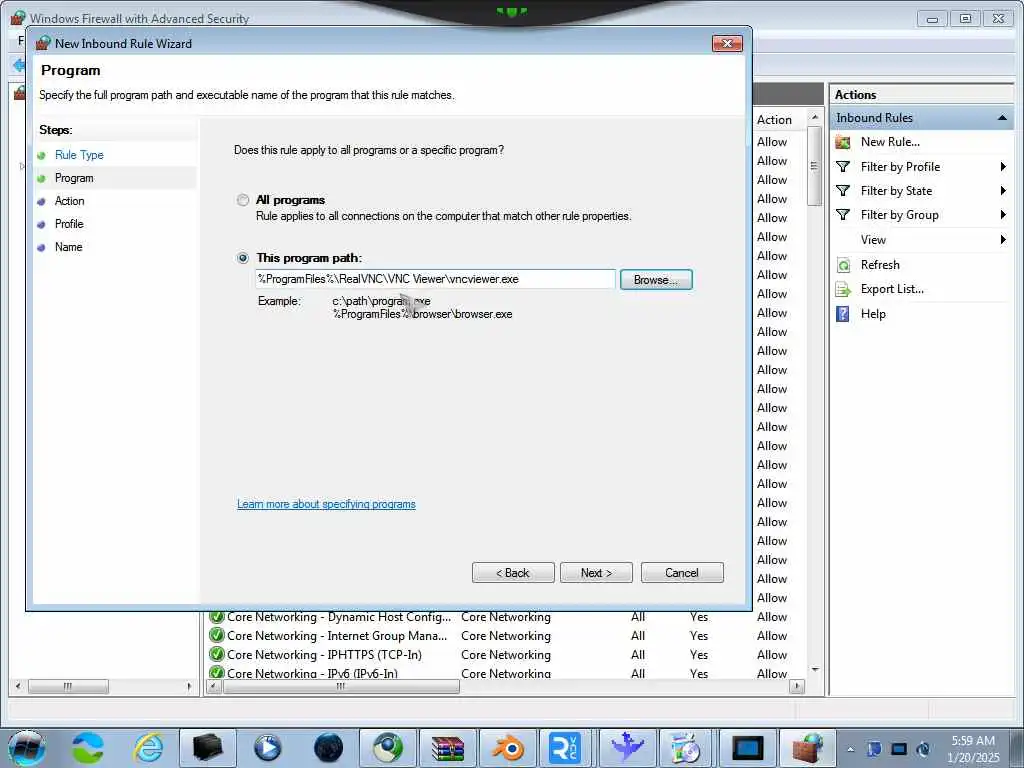Click the green orb browser taskbar icon
Screen dimensions: 1024x768
[388, 748]
